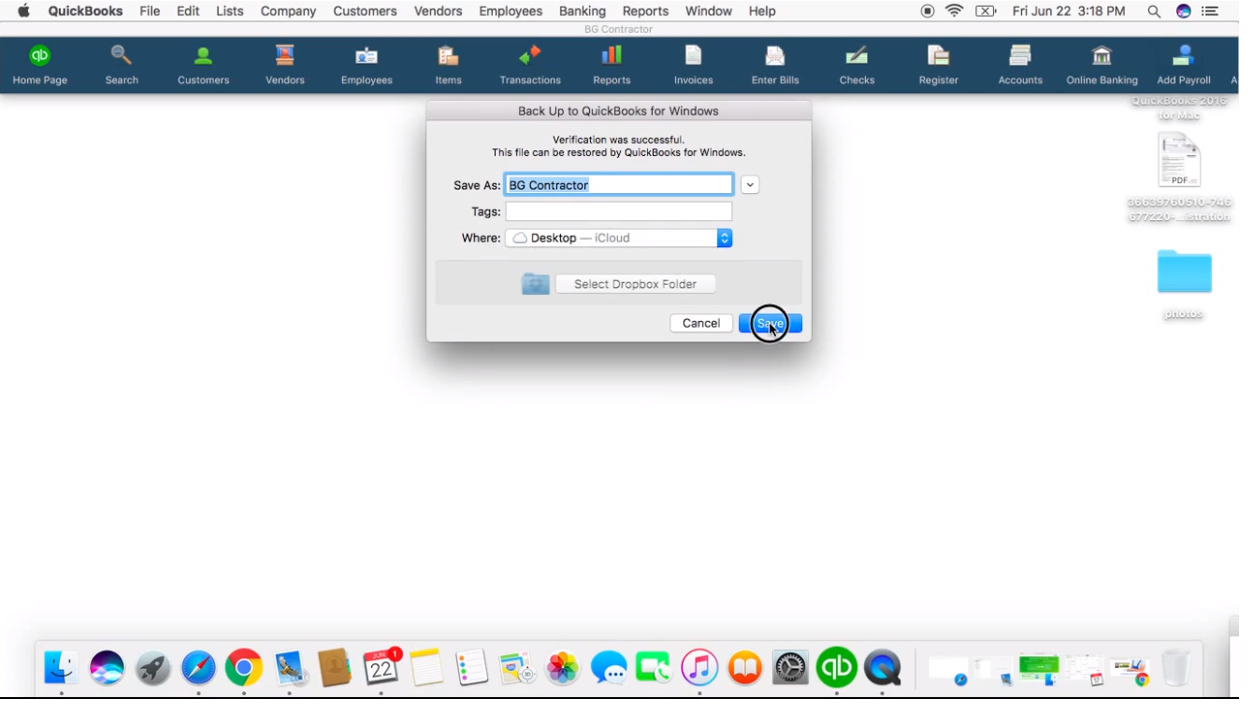Screen dimensions: 1256x704
Task: Open the Accounts toolbar icon
Action: (1020, 65)
